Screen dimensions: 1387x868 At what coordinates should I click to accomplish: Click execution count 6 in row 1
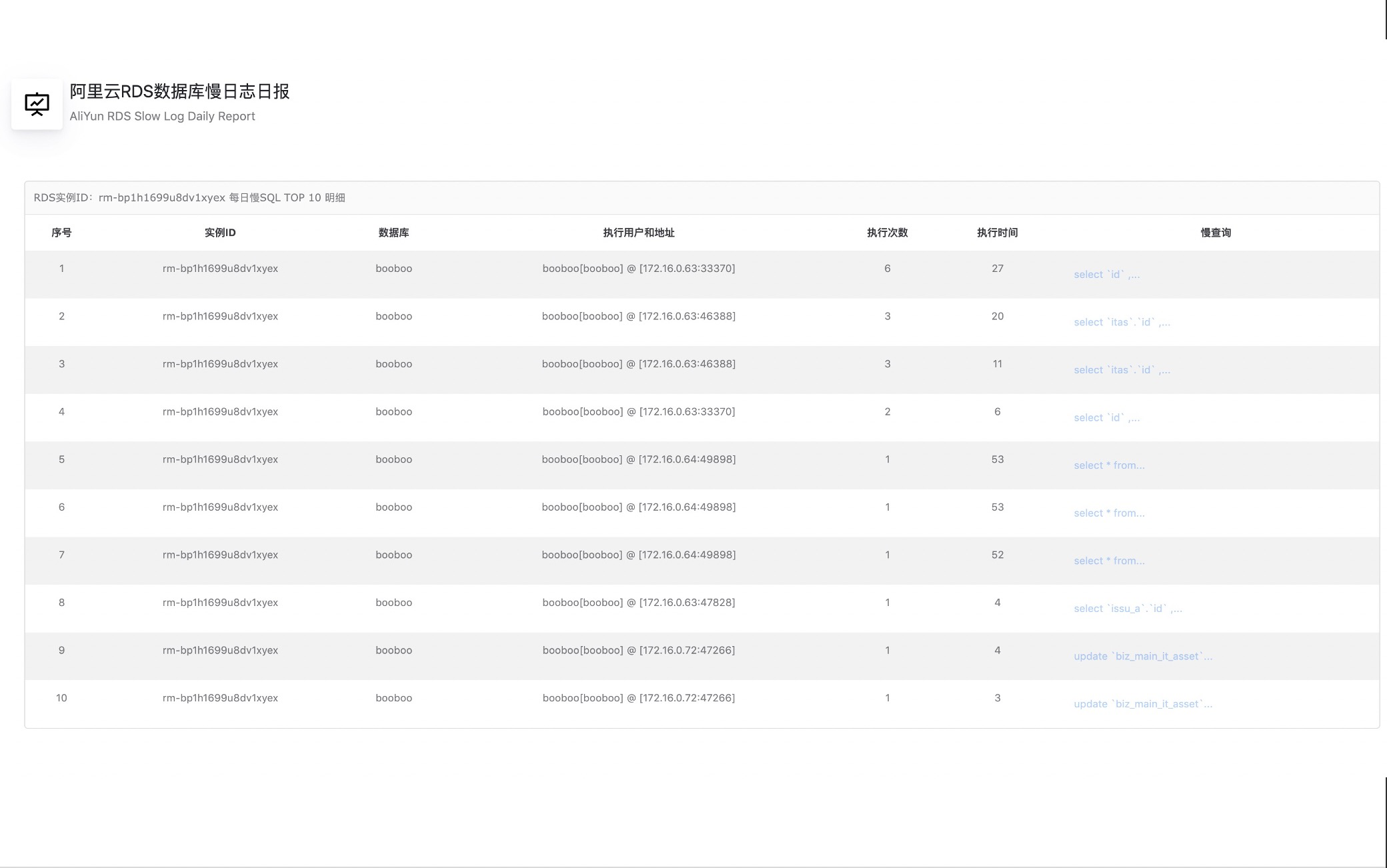click(887, 269)
